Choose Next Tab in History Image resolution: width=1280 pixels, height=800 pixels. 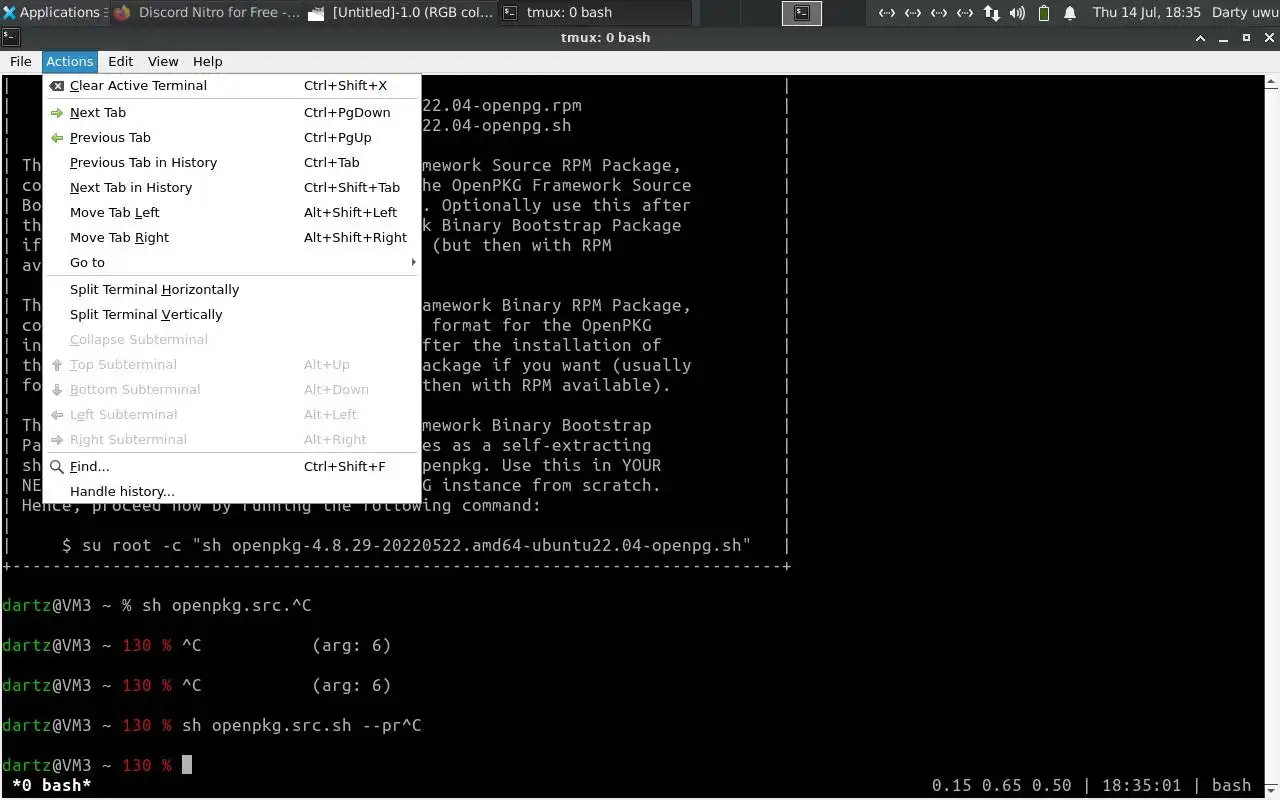pyautogui.click(x=232, y=188)
